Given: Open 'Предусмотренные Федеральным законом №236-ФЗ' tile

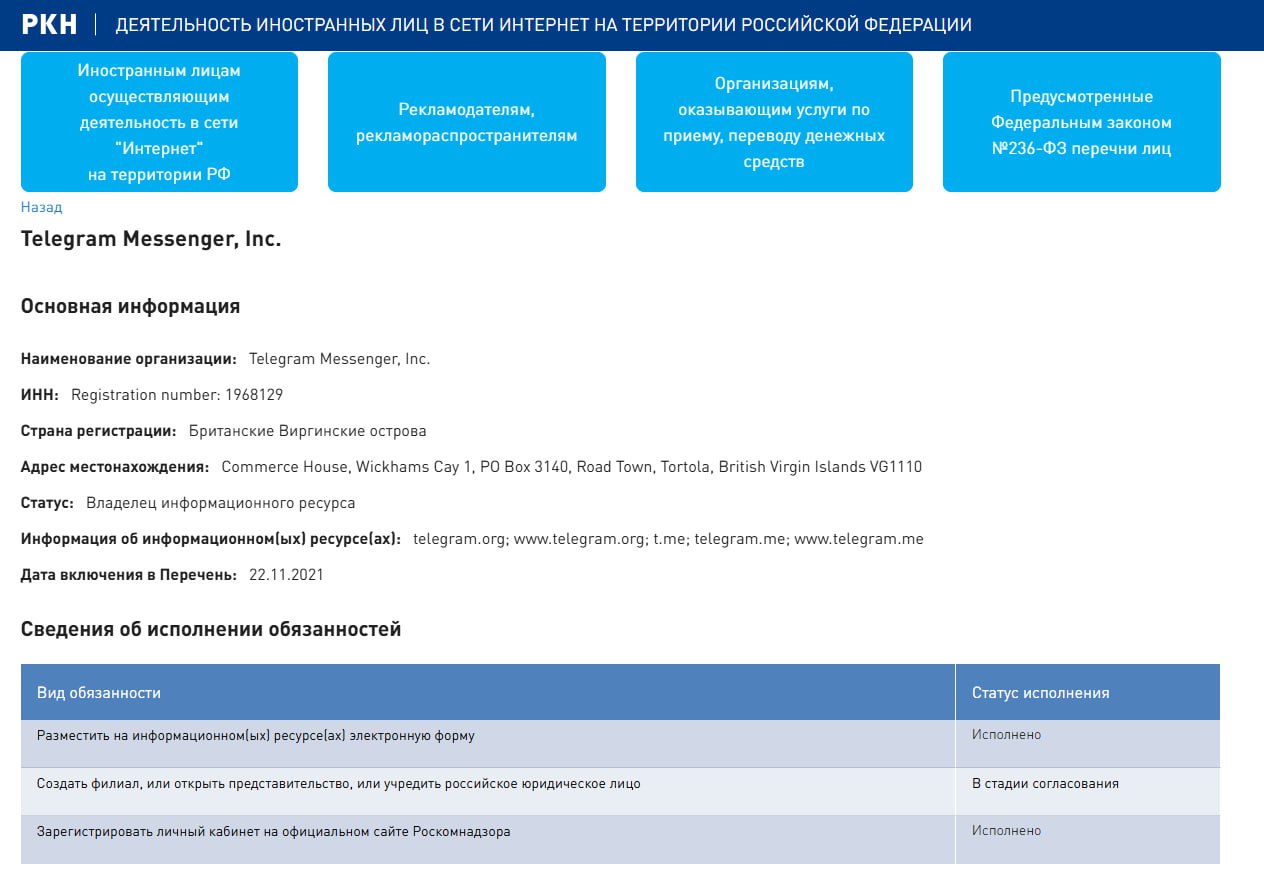Looking at the screenshot, I should point(1081,122).
